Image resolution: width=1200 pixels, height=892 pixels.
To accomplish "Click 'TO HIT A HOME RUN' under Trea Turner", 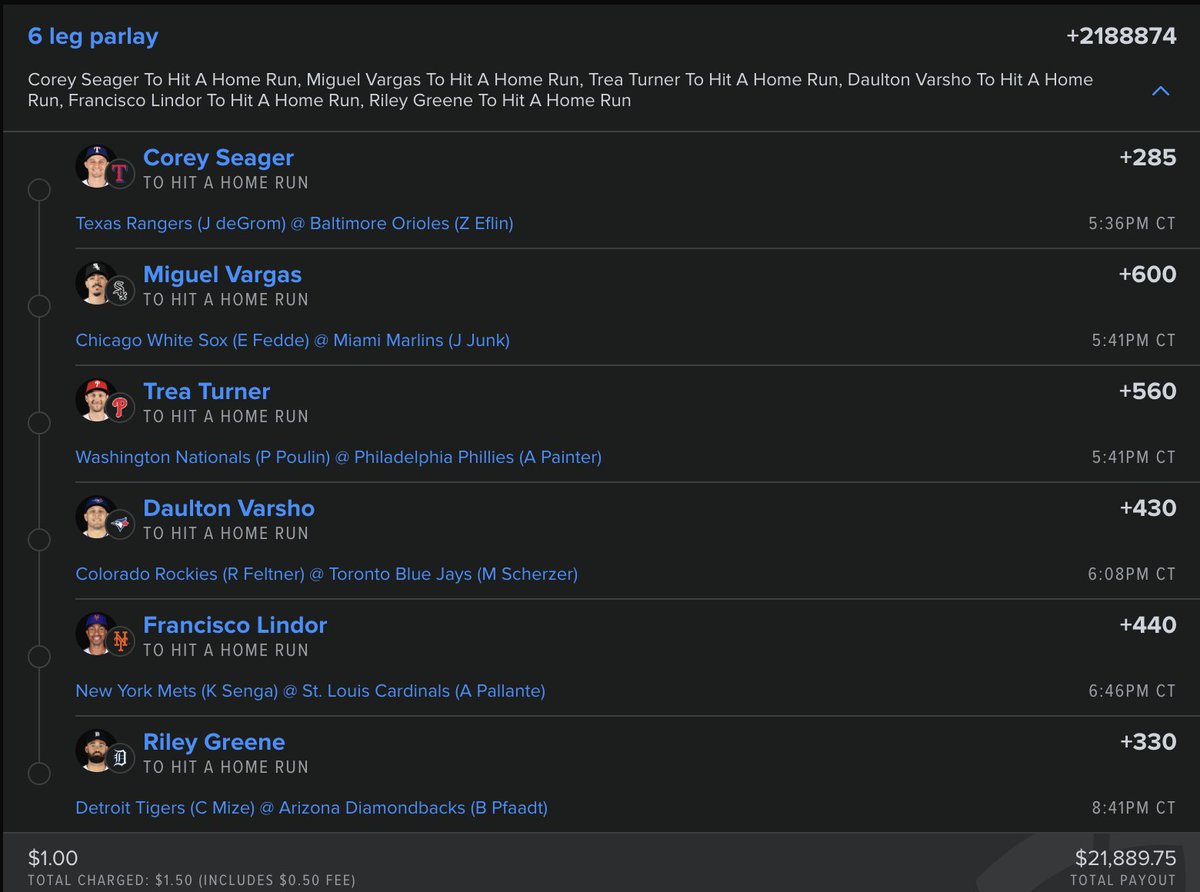I will [x=226, y=417].
